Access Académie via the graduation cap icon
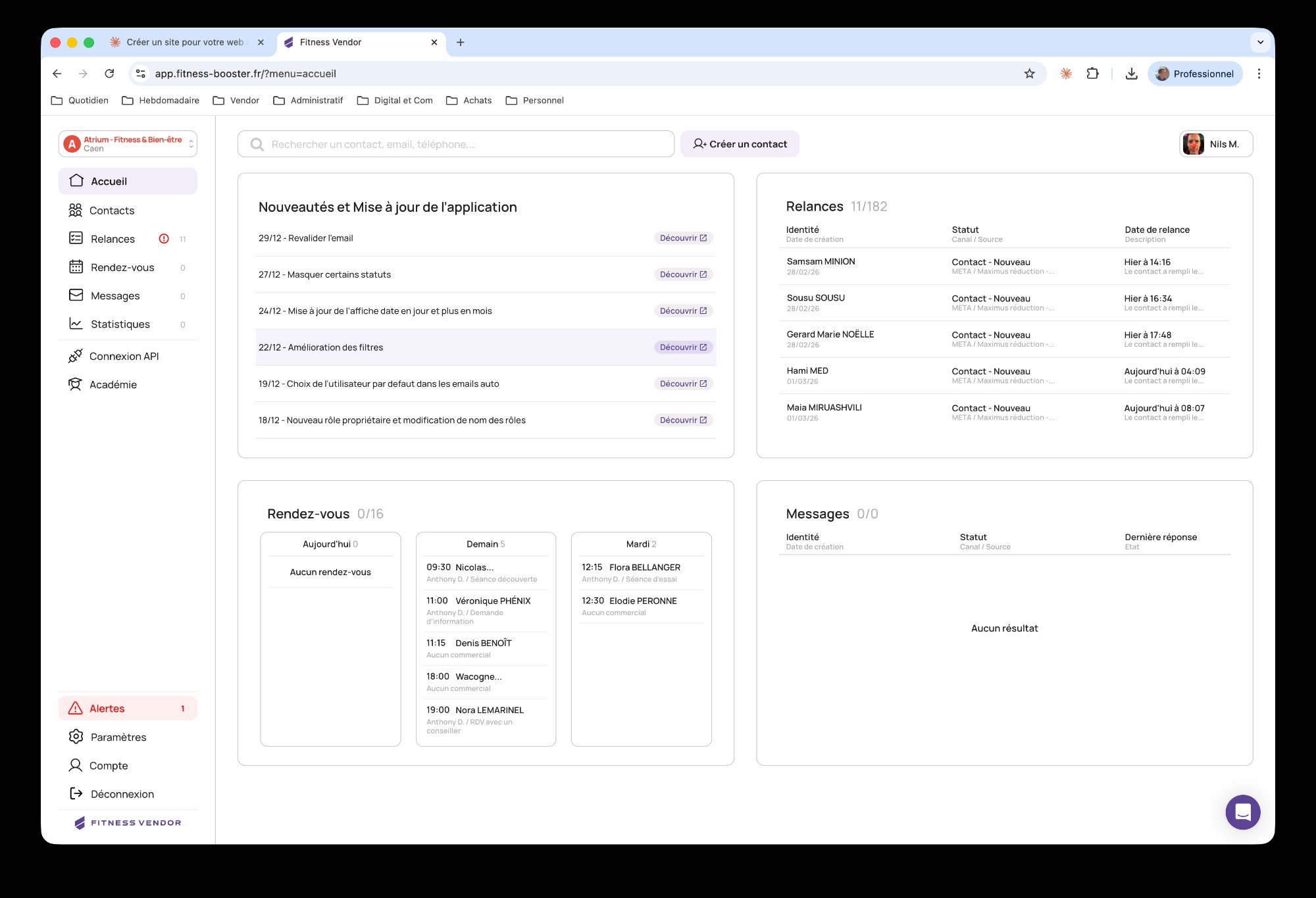 tap(76, 384)
